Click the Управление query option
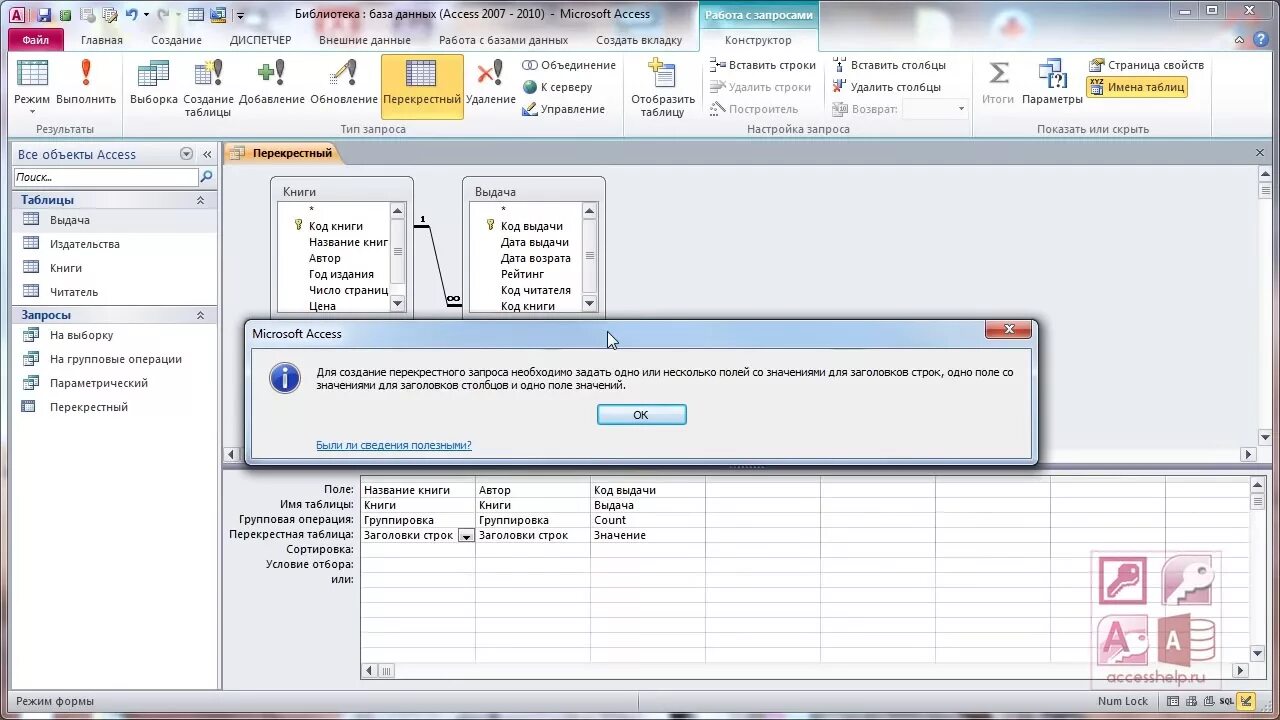Viewport: 1280px width, 720px height. click(563, 109)
